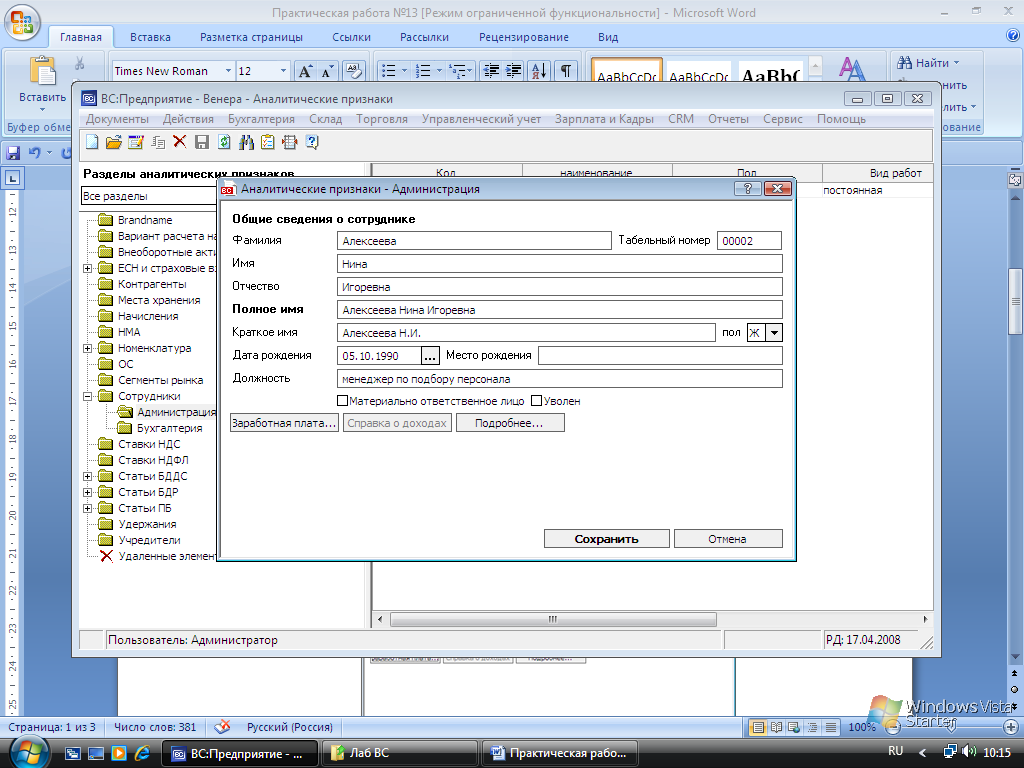Click Undo arrow in Word quick access toolbar

(x=35, y=153)
